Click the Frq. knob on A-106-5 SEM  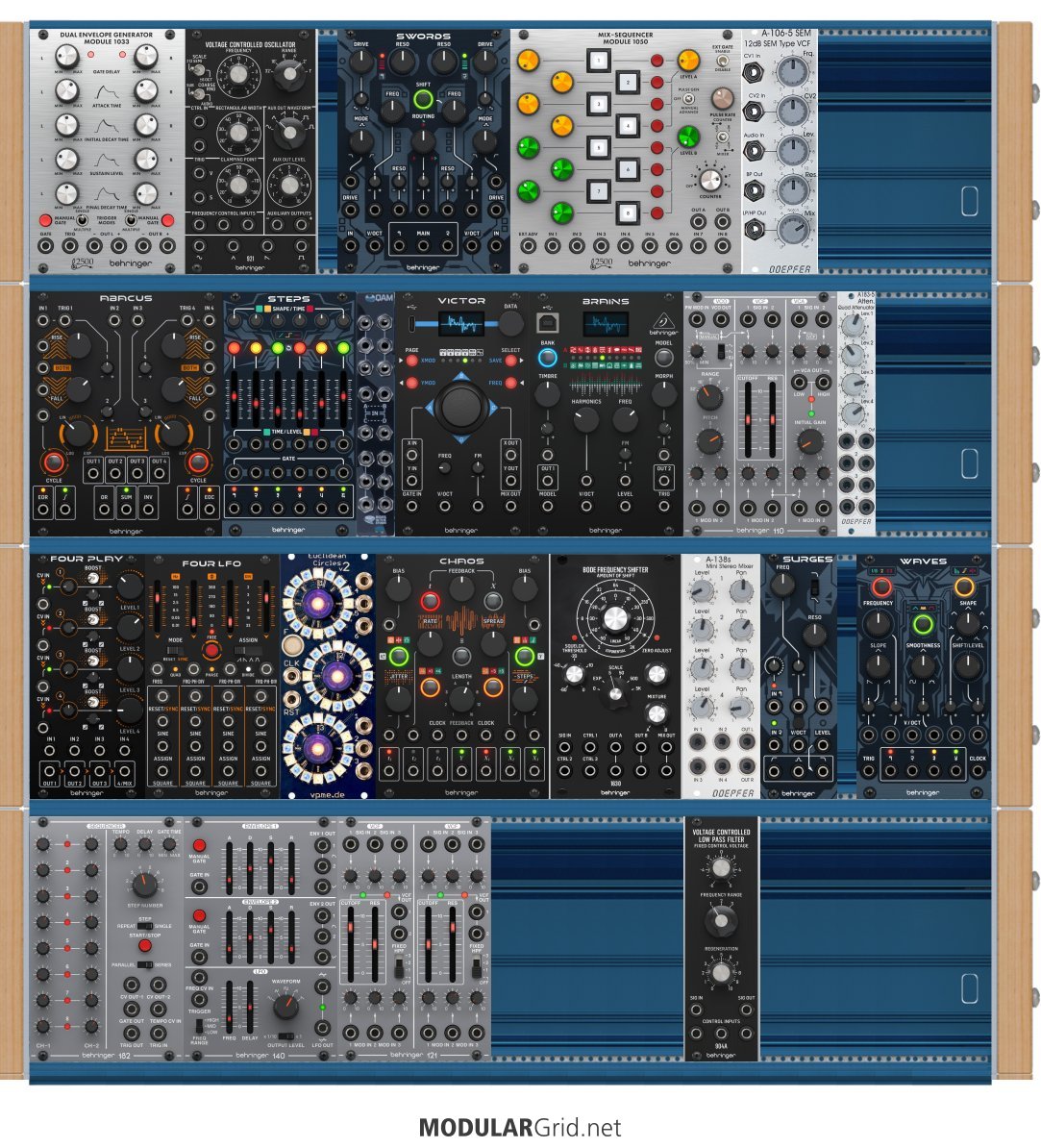pyautogui.click(x=793, y=72)
